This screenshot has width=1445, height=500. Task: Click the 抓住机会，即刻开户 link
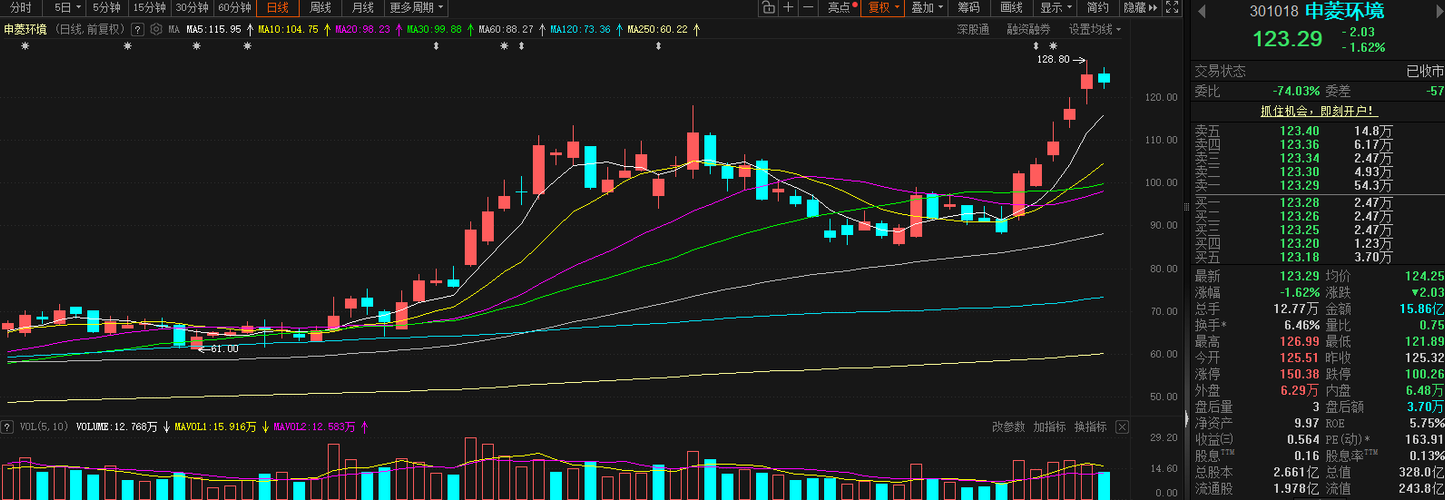tap(1318, 111)
